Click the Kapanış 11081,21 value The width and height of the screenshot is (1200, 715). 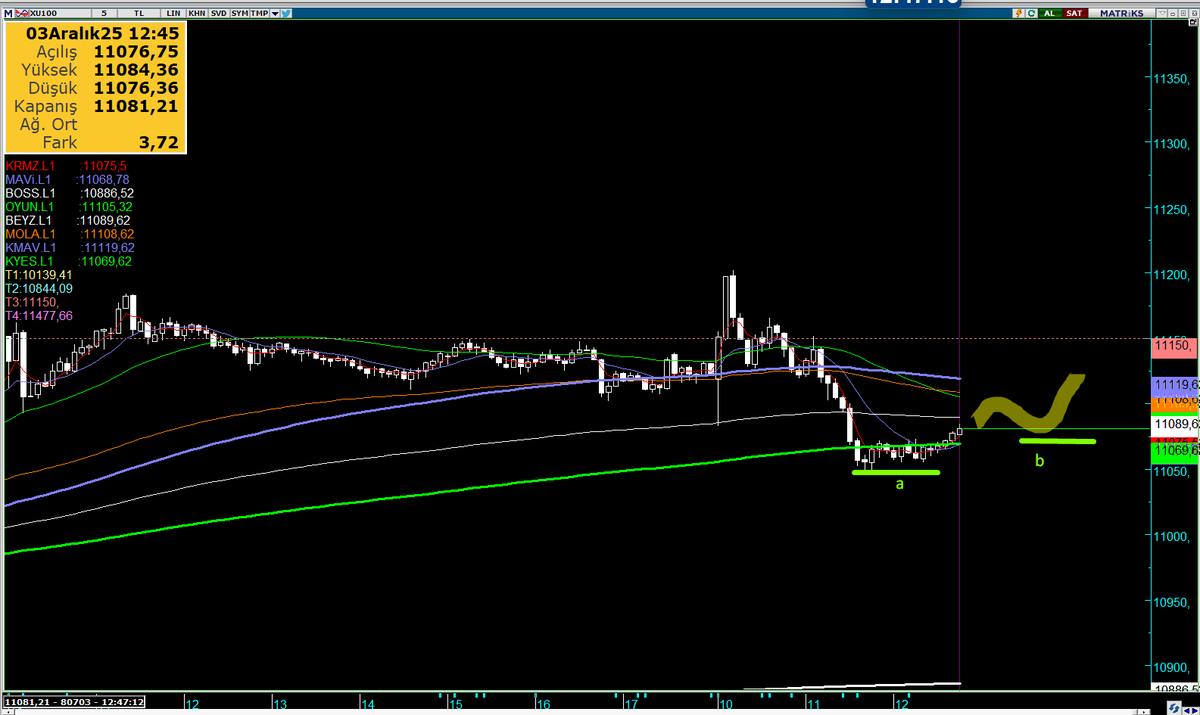pyautogui.click(x=136, y=105)
